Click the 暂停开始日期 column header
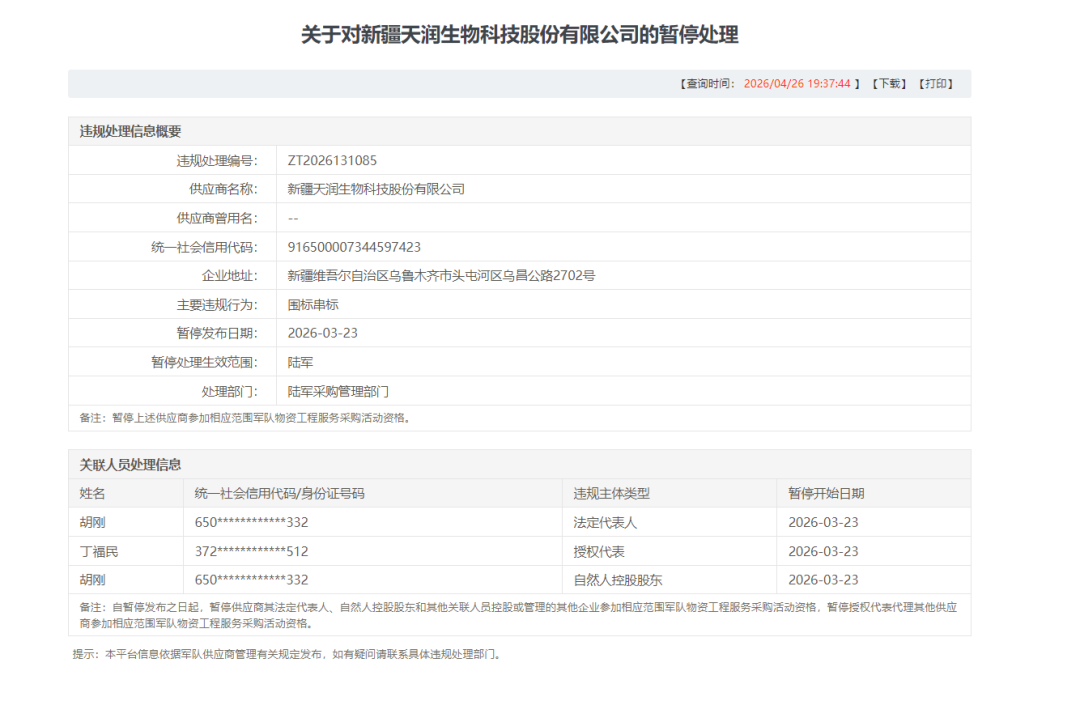The width and height of the screenshot is (1080, 701). click(826, 494)
